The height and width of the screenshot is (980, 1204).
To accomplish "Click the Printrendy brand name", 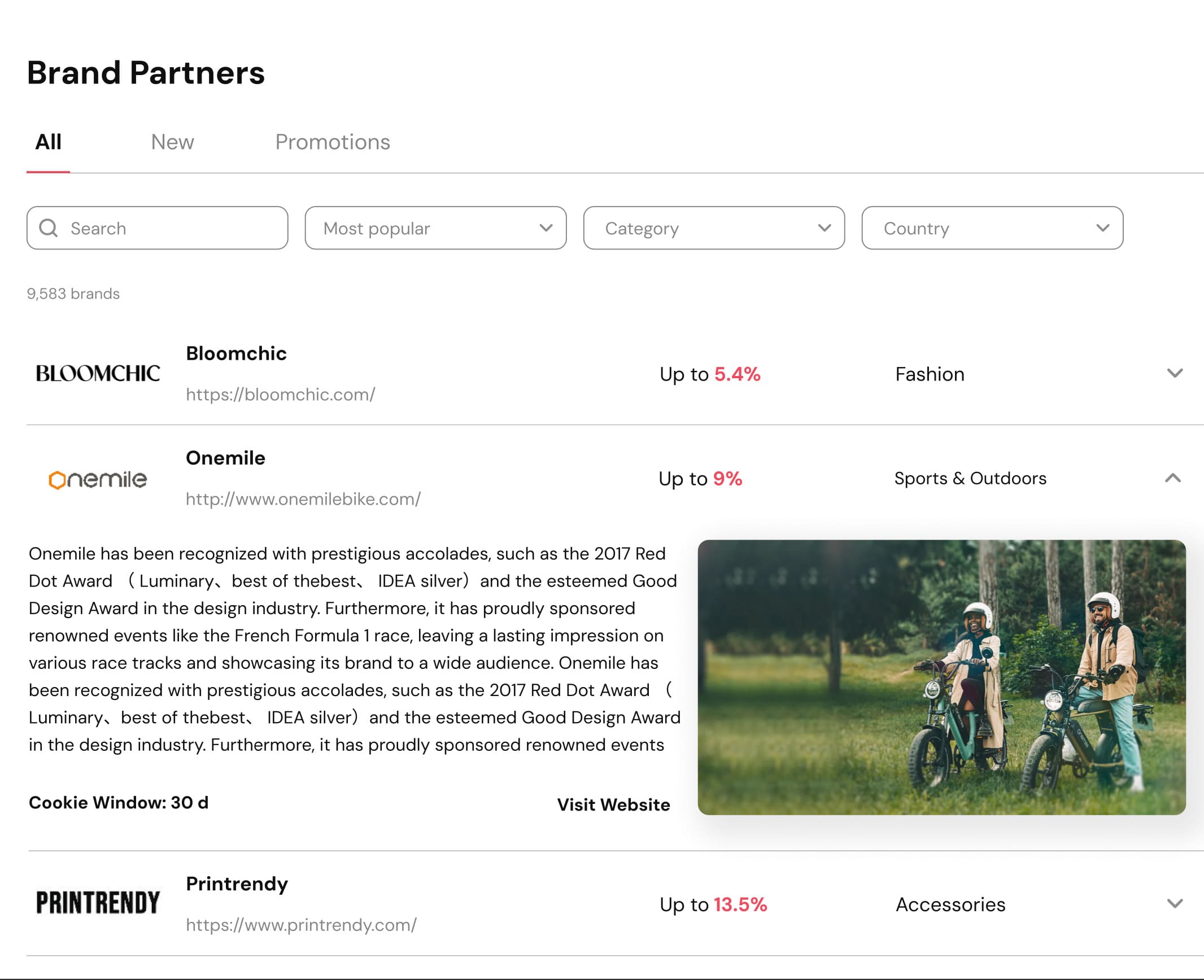I will click(x=237, y=883).
